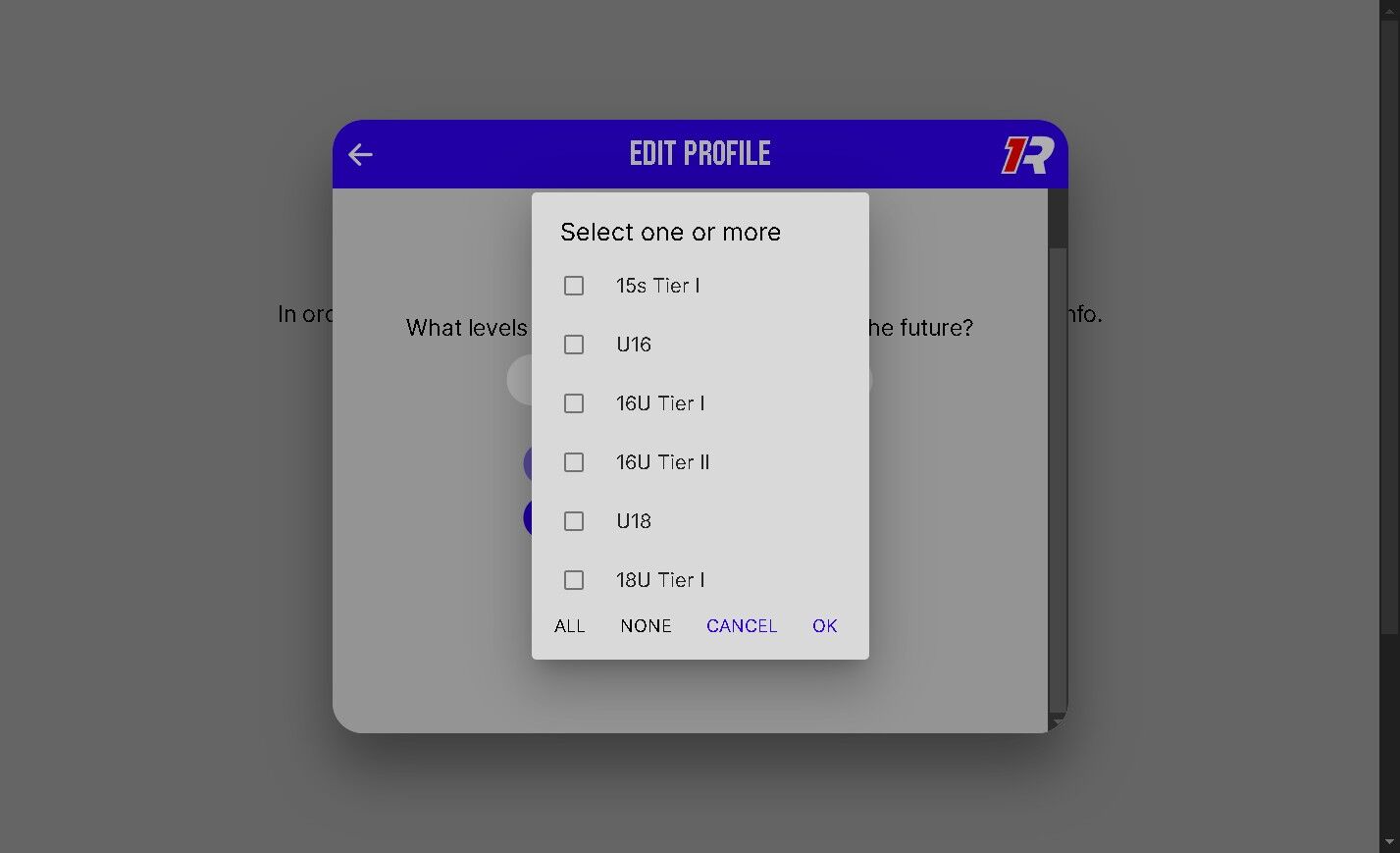Click scroll-down arrow at page bottom right

tap(1389, 843)
